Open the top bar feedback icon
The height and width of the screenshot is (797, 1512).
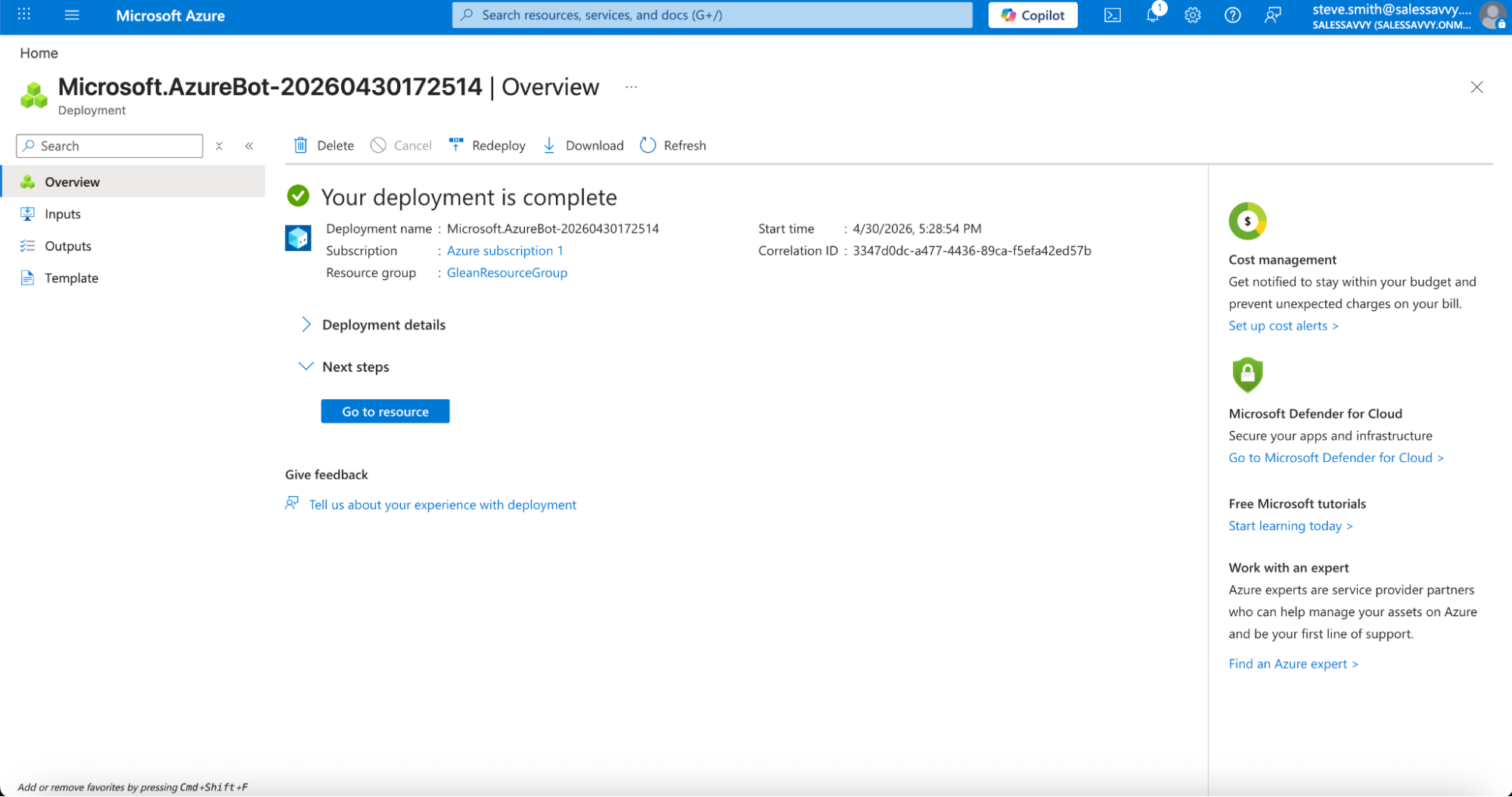tap(1273, 15)
